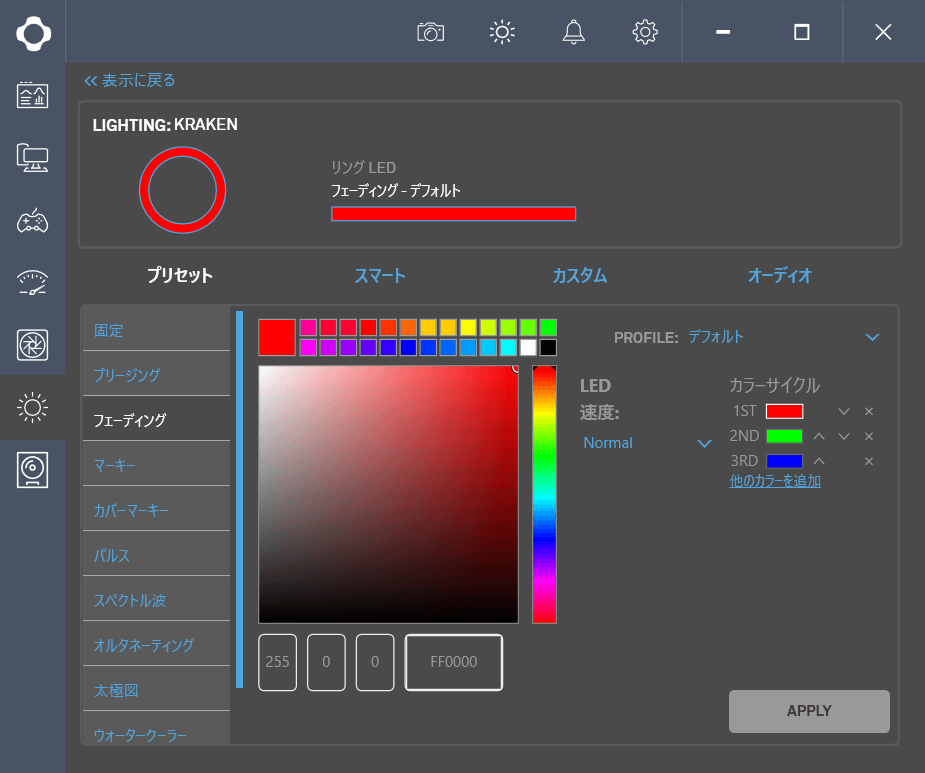Click the red LED color preview bar

(x=453, y=214)
